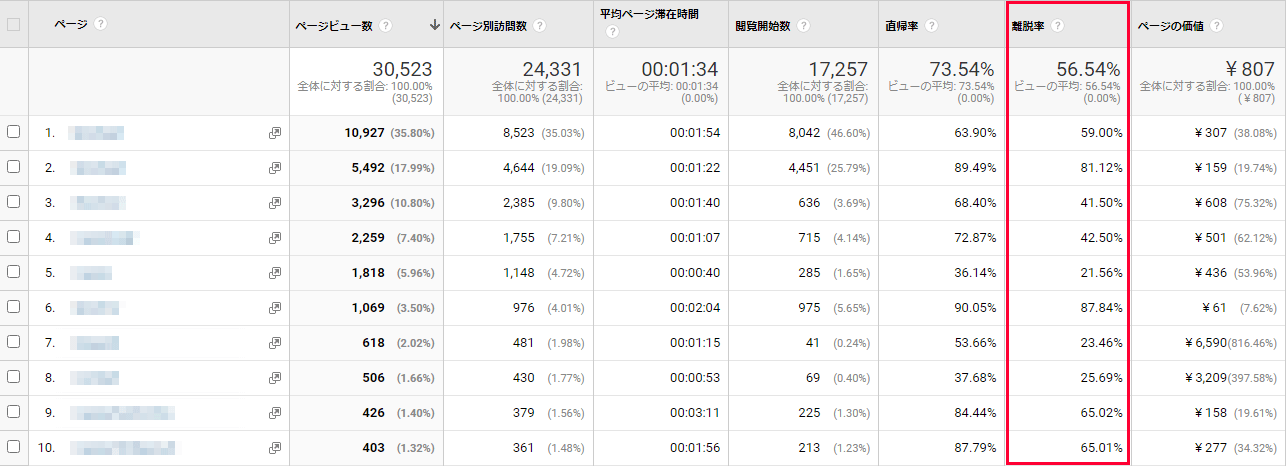Sort by ページビュー数 column header
Image resolution: width=1286 pixels, height=466 pixels.
336,26
